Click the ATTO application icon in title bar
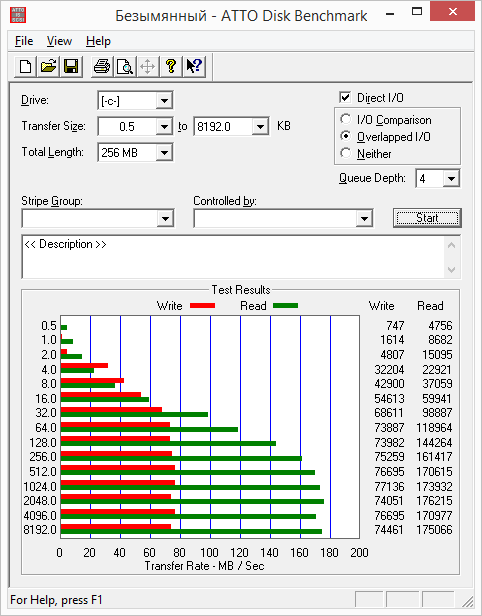Image resolution: width=482 pixels, height=616 pixels. (18, 15)
